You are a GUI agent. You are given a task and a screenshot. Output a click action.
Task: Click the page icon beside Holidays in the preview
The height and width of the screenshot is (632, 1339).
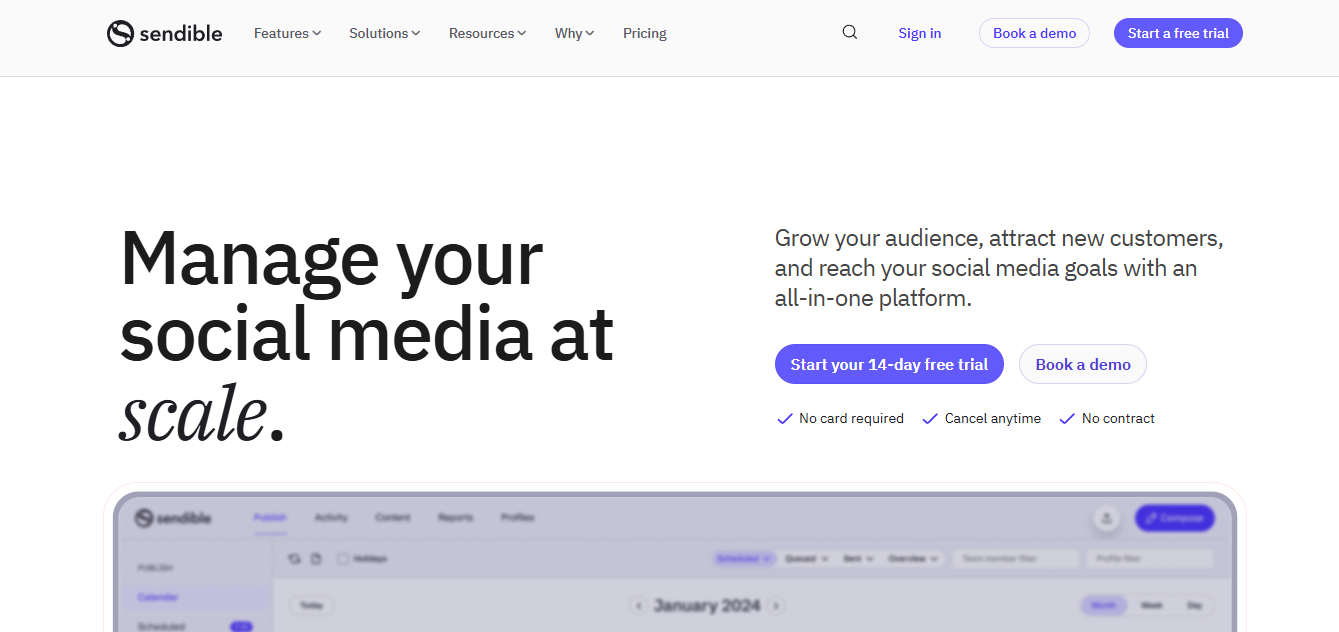coord(316,559)
